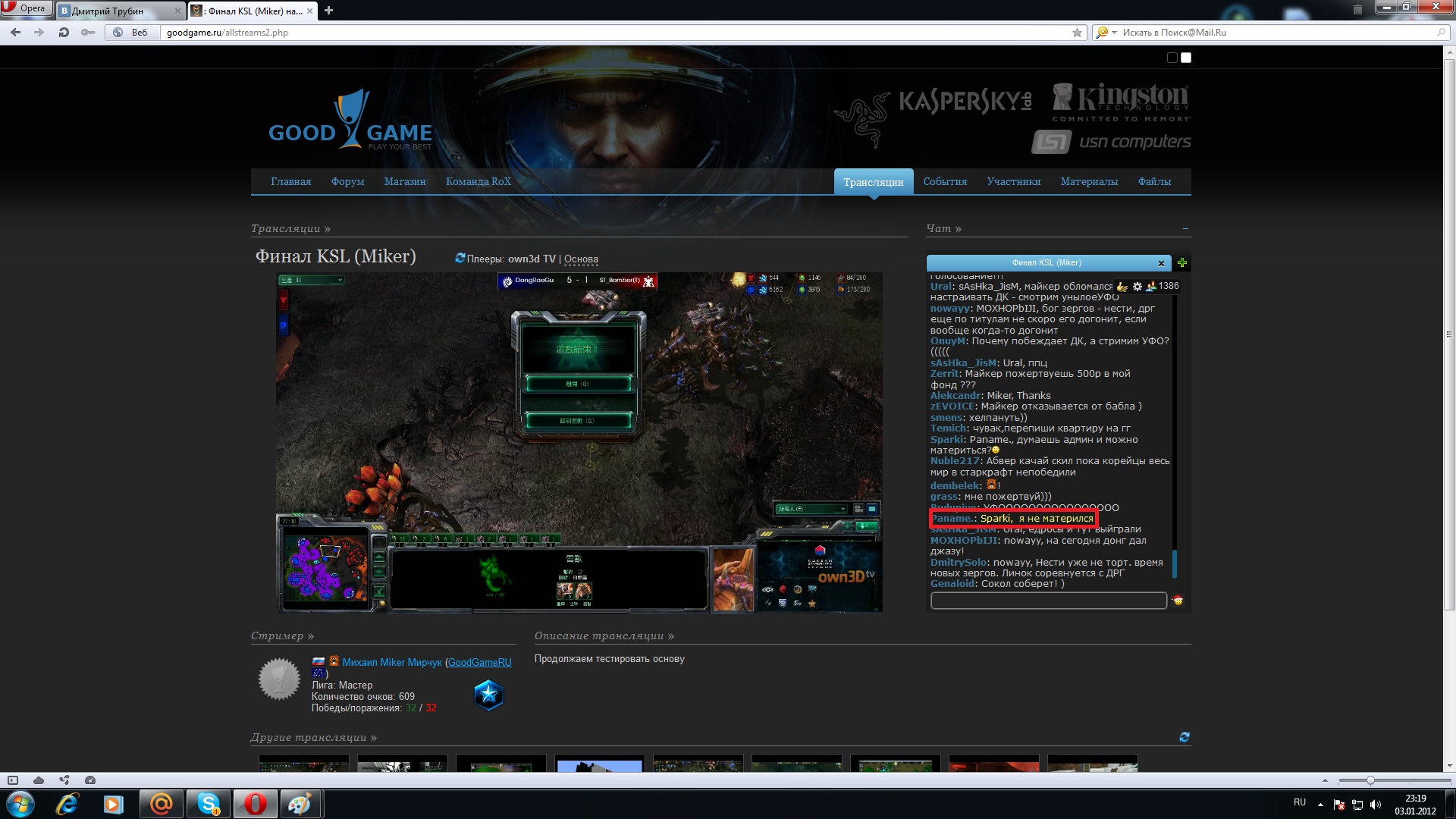The image size is (1456, 819).
Task: Open the Opera menu button
Action: pyautogui.click(x=26, y=8)
